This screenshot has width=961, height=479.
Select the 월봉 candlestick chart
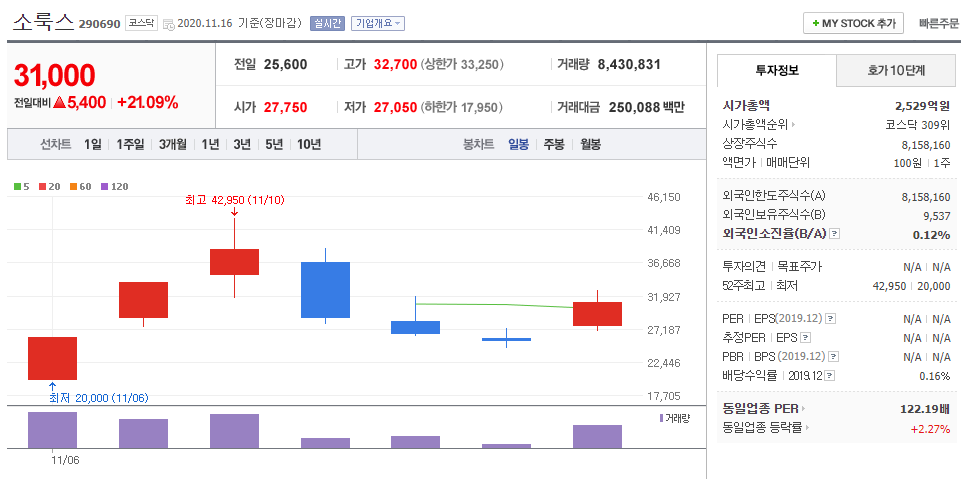[590, 145]
